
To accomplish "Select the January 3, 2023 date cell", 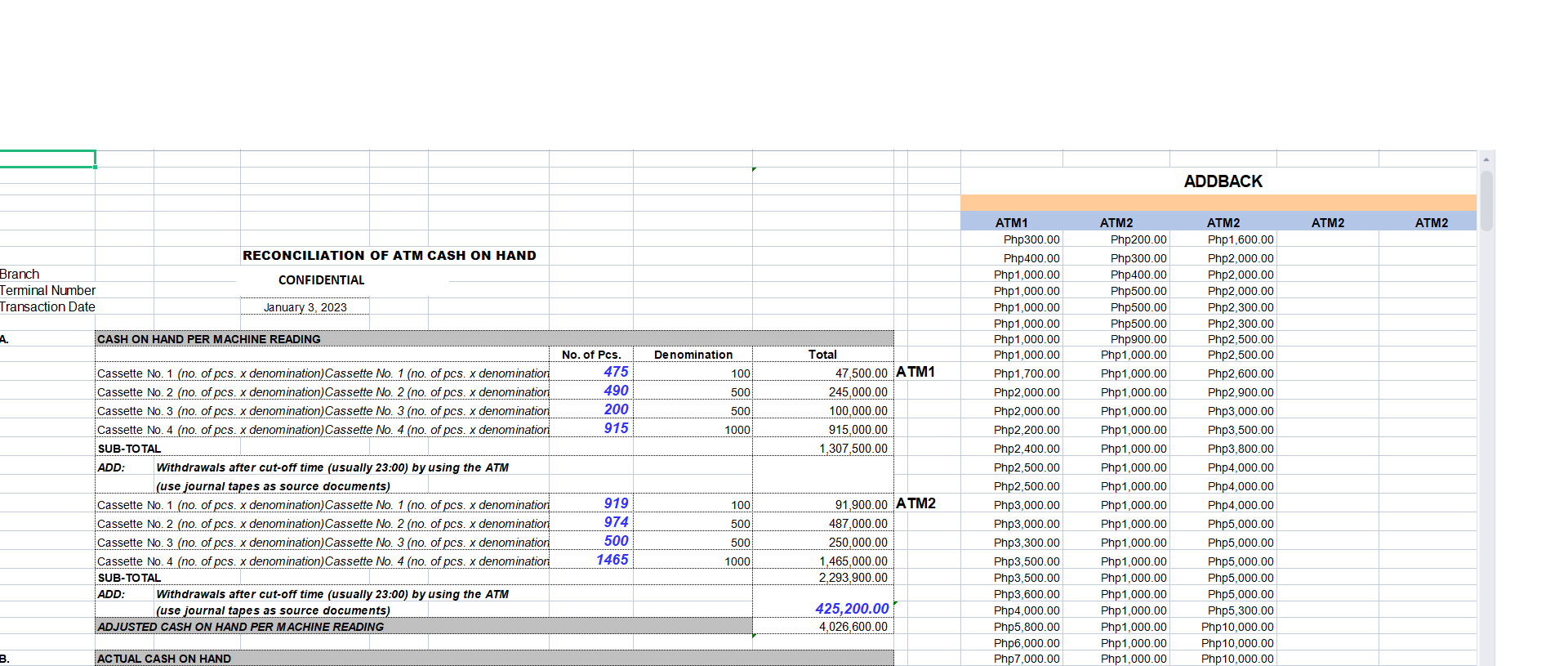I will [305, 307].
